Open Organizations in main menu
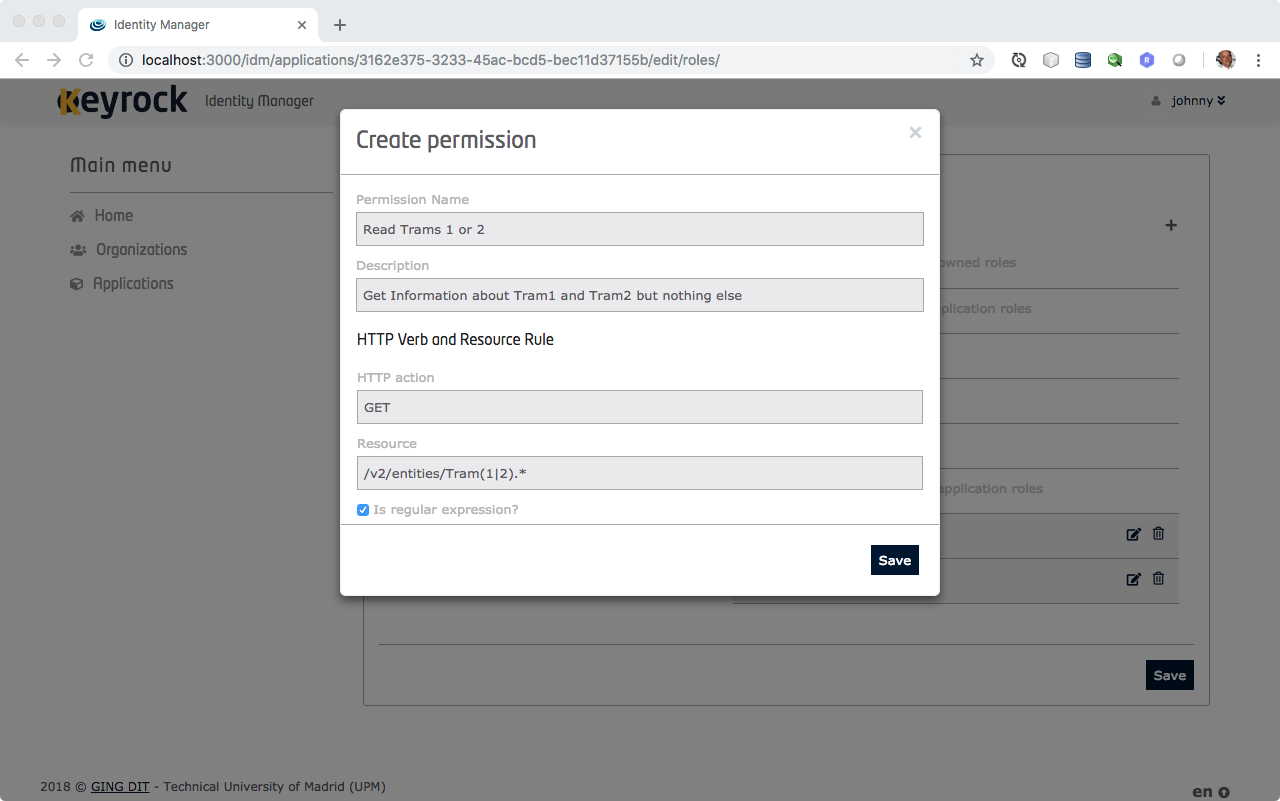This screenshot has height=801, width=1280. coord(141,250)
